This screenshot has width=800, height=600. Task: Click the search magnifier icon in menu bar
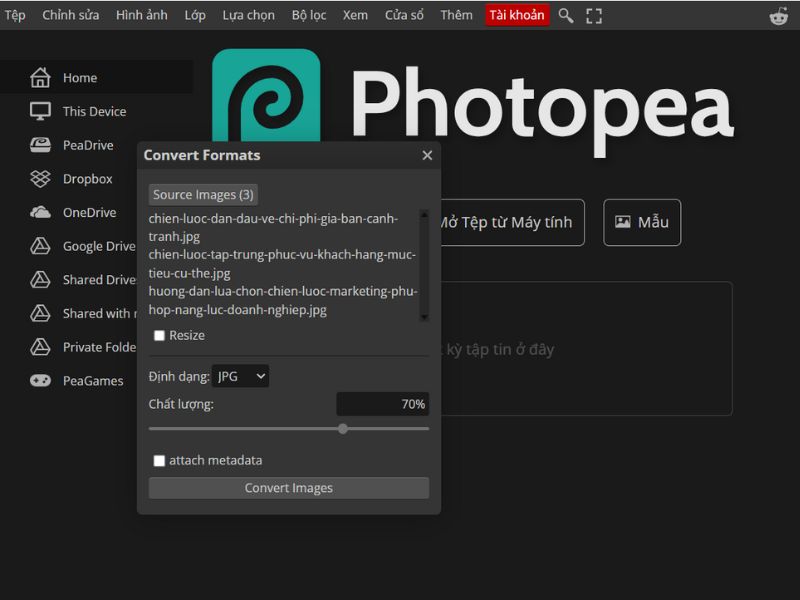[x=565, y=15]
